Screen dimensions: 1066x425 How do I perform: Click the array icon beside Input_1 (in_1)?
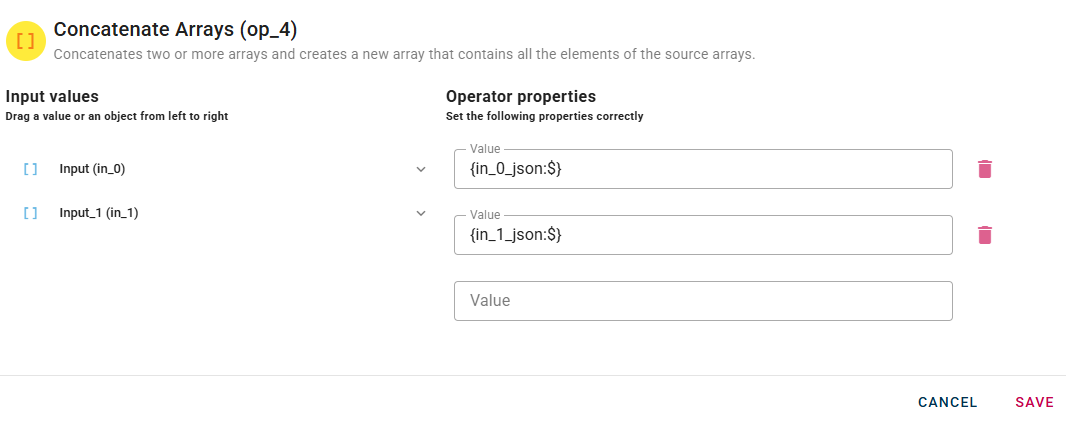tap(30, 213)
